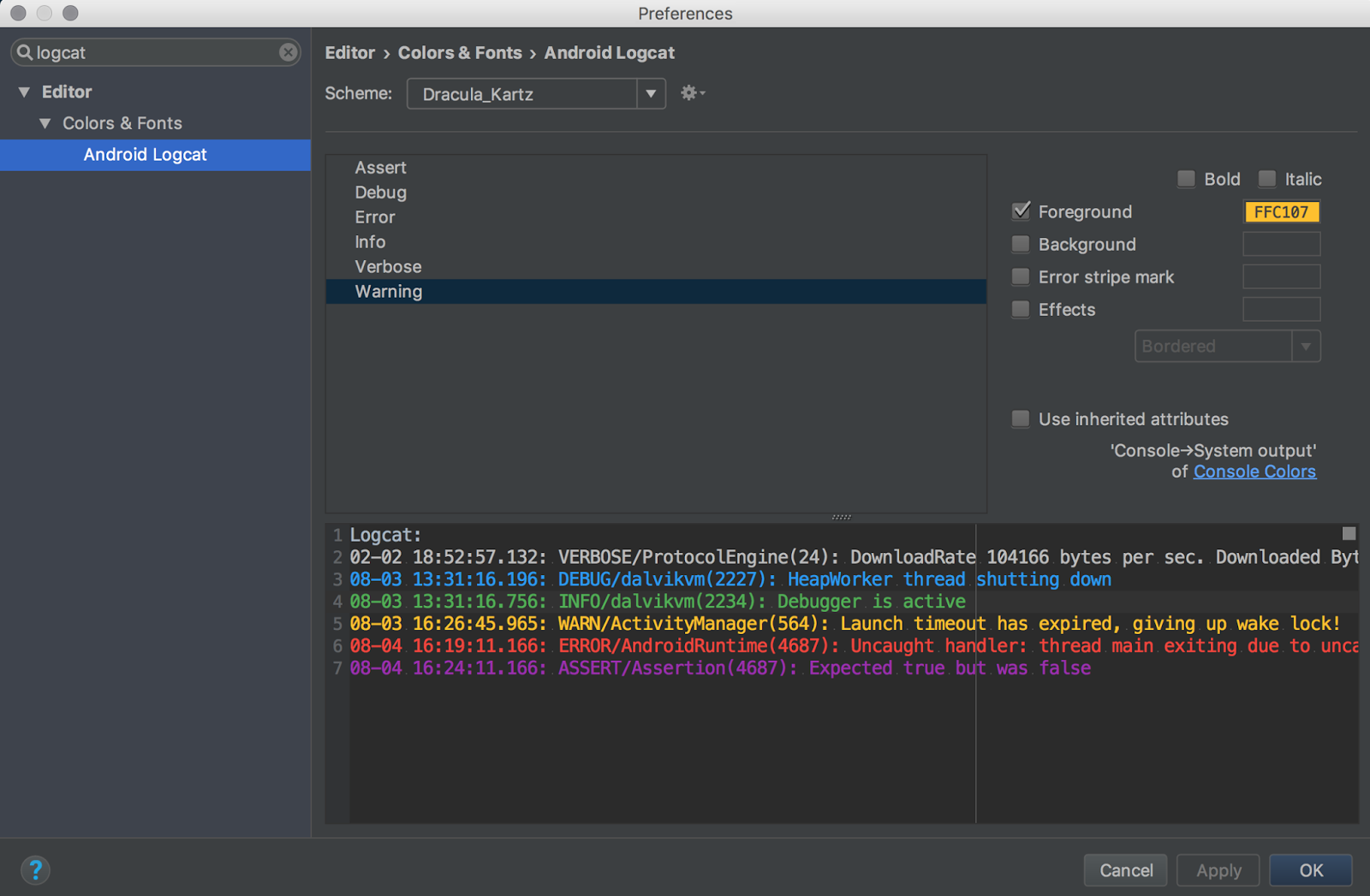
Task: Open the Console Colors link
Action: [1254, 471]
